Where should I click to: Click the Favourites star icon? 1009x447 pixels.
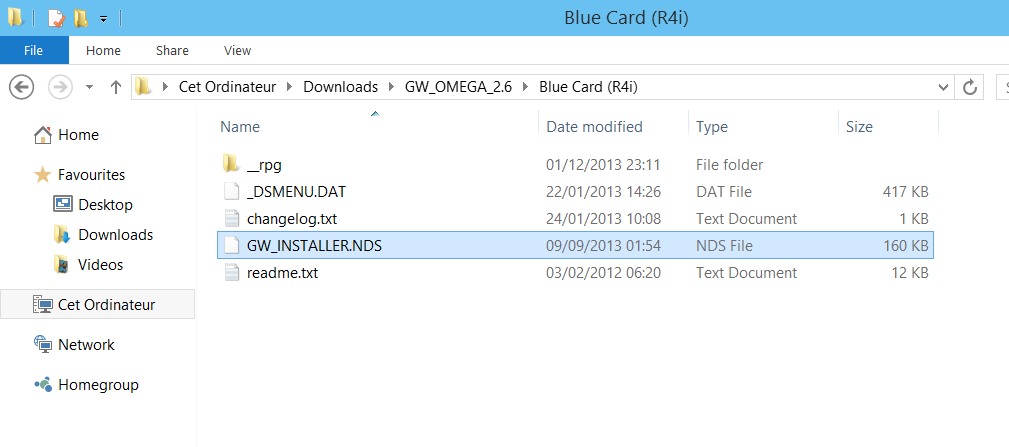[x=42, y=174]
